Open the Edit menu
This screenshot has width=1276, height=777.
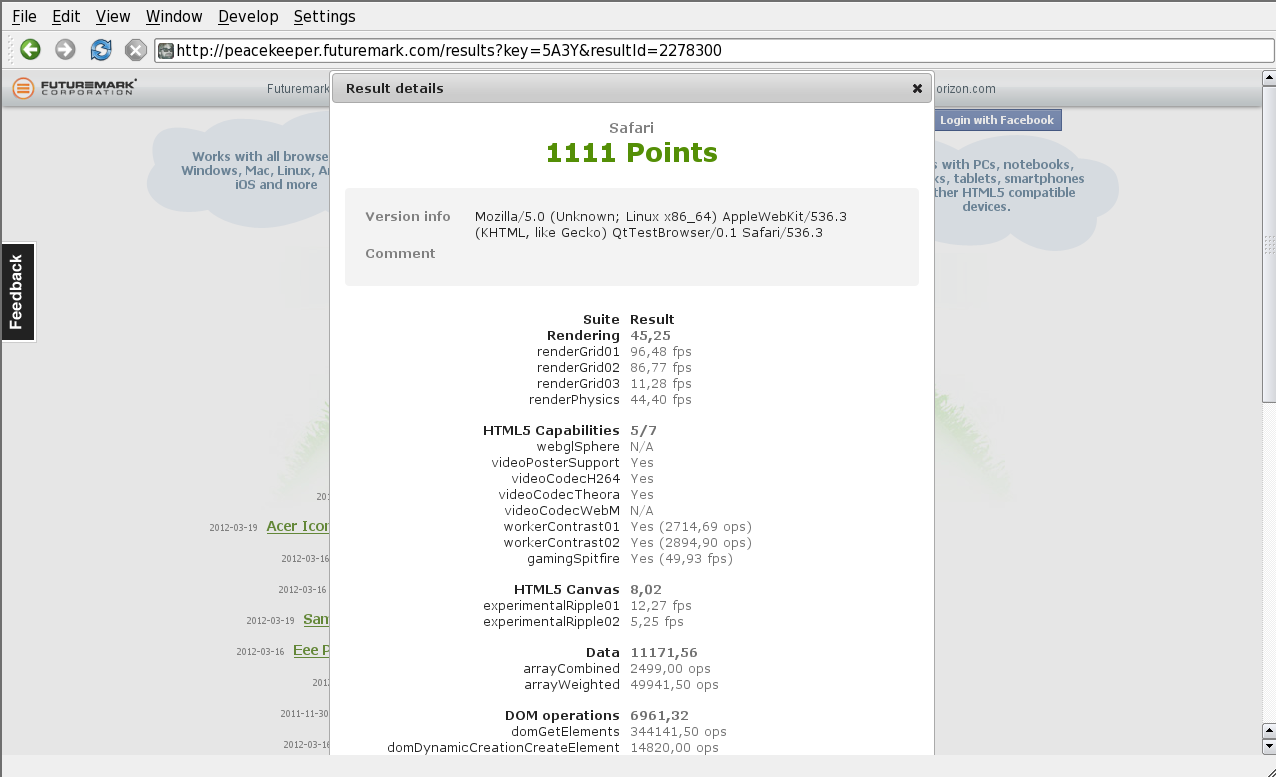click(66, 16)
